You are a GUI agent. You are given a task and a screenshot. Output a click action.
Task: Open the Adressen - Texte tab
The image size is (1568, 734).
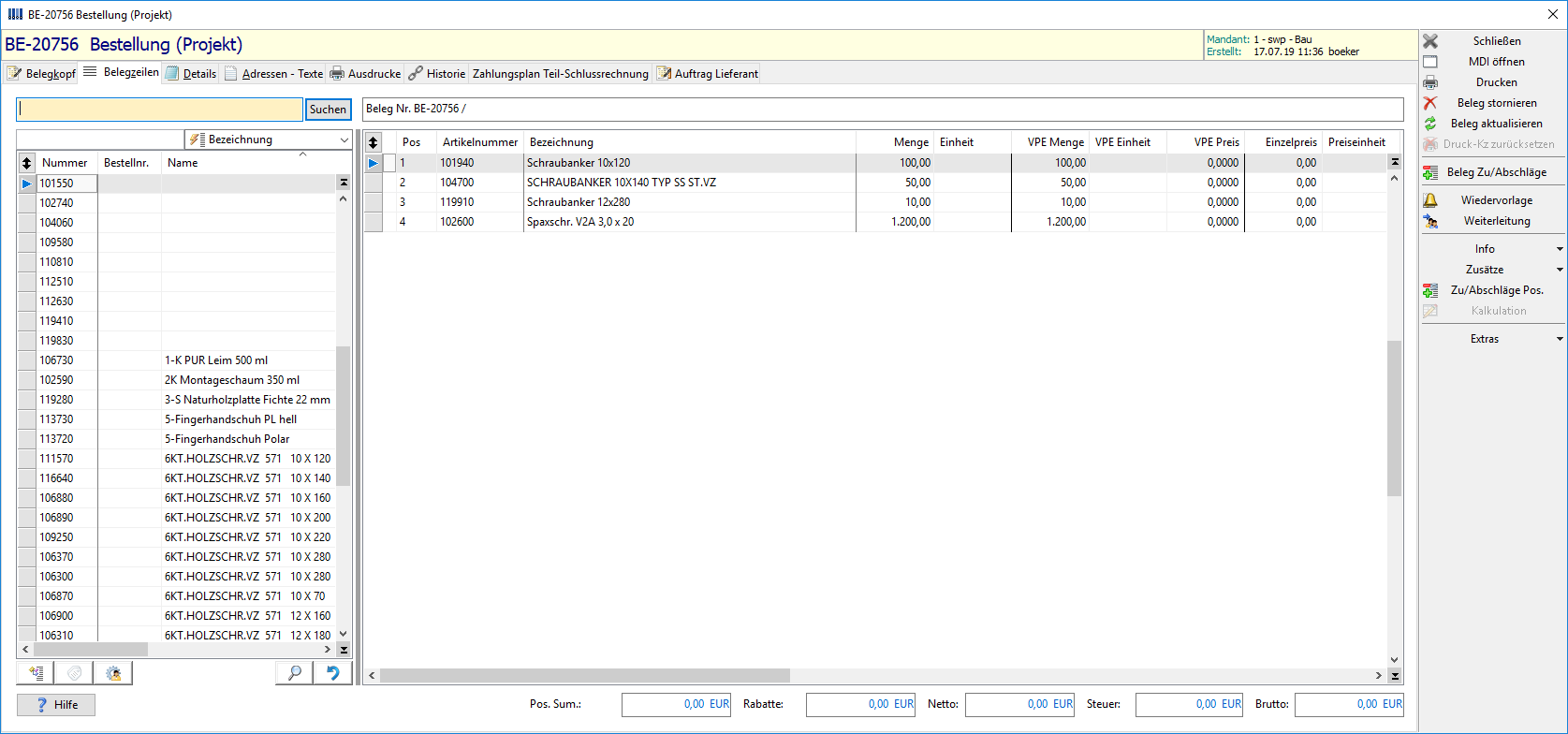tap(273, 73)
